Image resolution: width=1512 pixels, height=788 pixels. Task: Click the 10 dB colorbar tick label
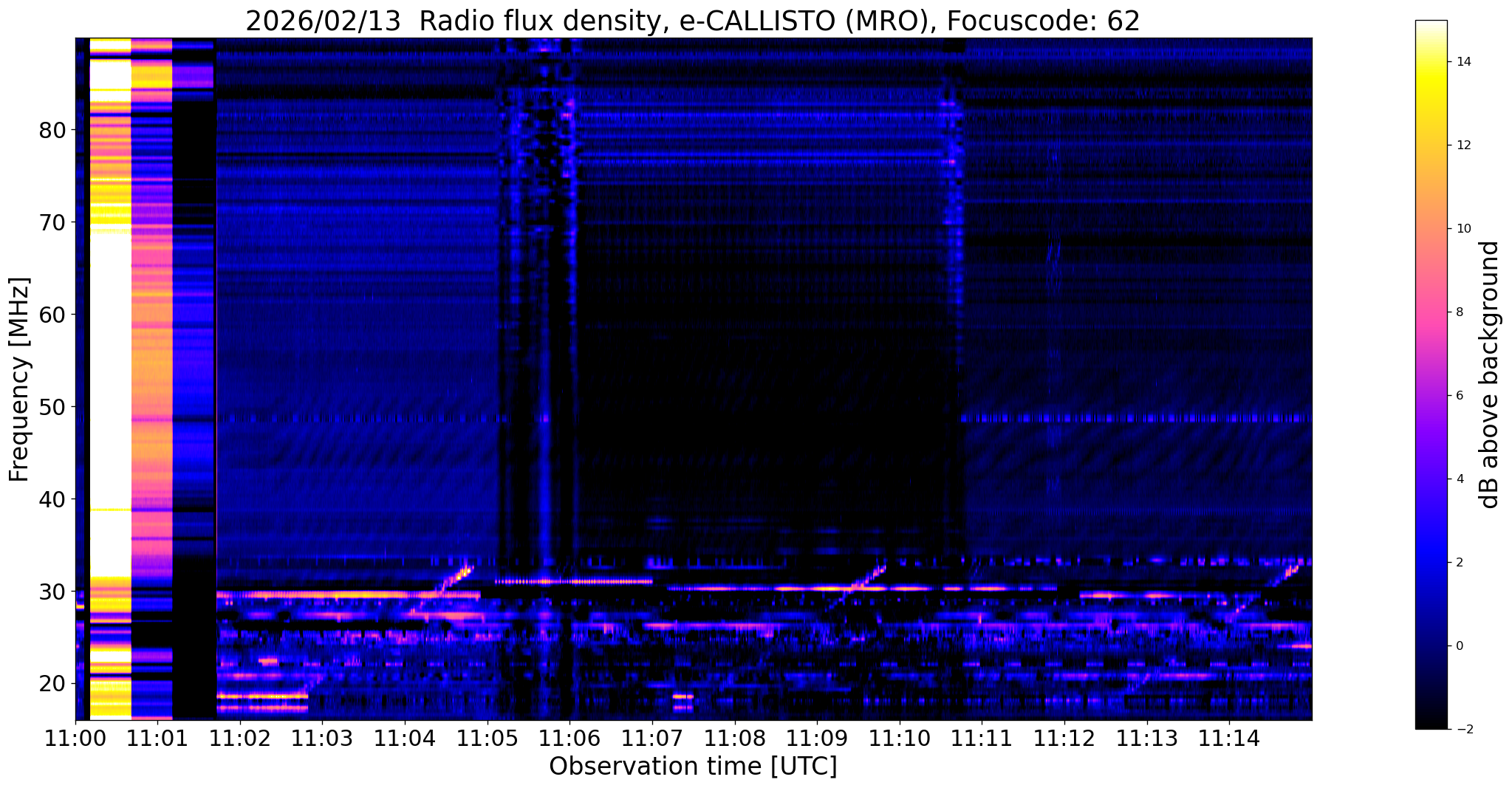pos(1463,229)
